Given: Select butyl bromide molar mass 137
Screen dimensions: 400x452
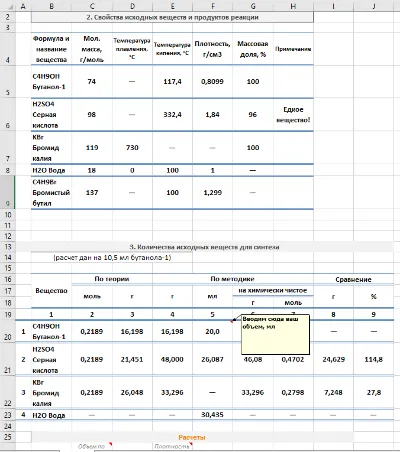Looking at the screenshot, I should point(92,192).
